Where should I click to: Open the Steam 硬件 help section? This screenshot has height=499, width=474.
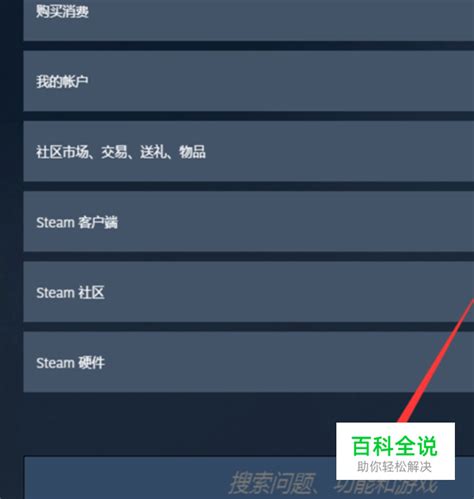tap(249, 362)
